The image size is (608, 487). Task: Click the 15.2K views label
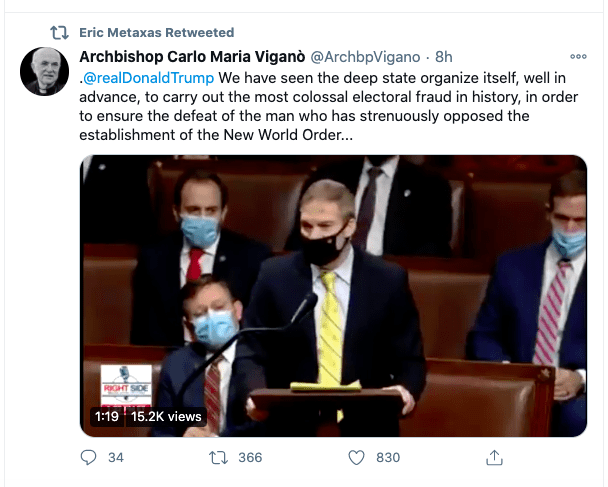(x=166, y=416)
